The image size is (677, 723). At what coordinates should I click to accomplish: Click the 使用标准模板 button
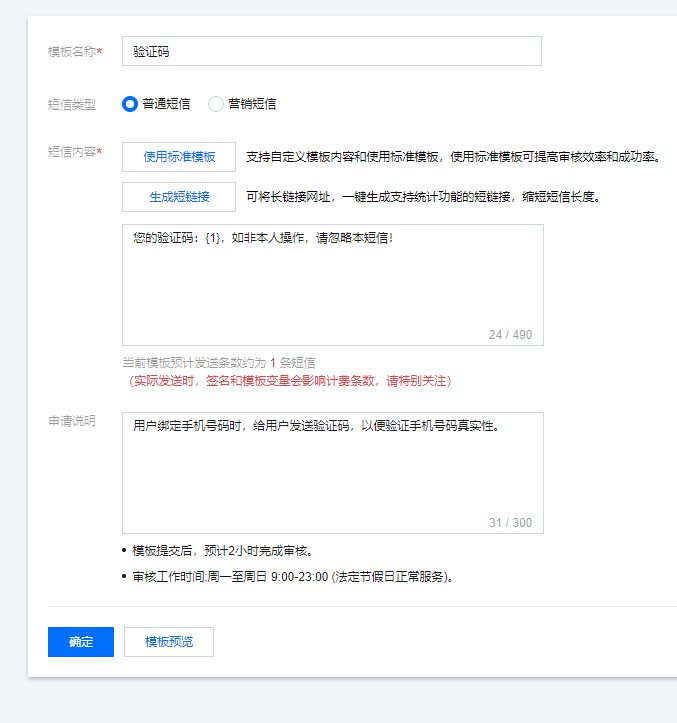(179, 157)
